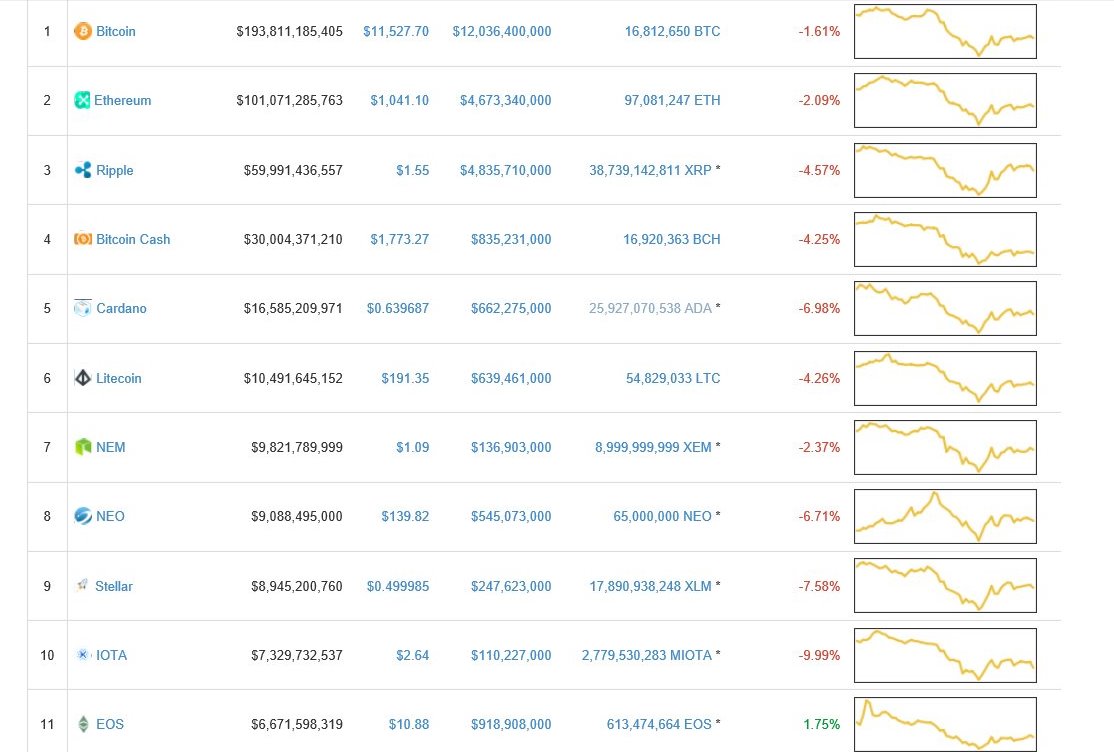1114x752 pixels.
Task: Open the NEO 7-day price chart
Action: point(945,516)
